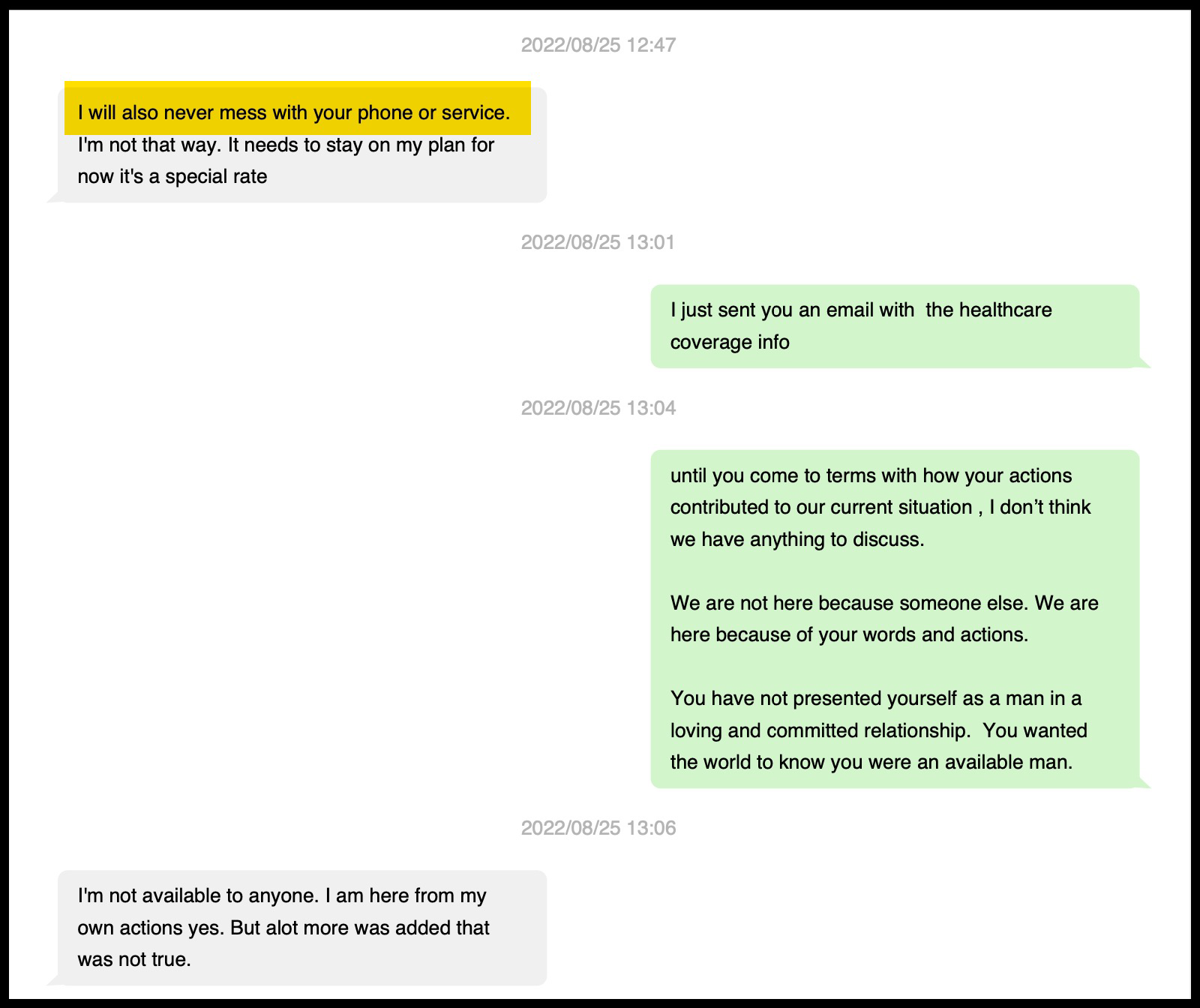The width and height of the screenshot is (1200, 1008).
Task: Click the 2022/08/25 12:47 timestamp
Action: 598,45
